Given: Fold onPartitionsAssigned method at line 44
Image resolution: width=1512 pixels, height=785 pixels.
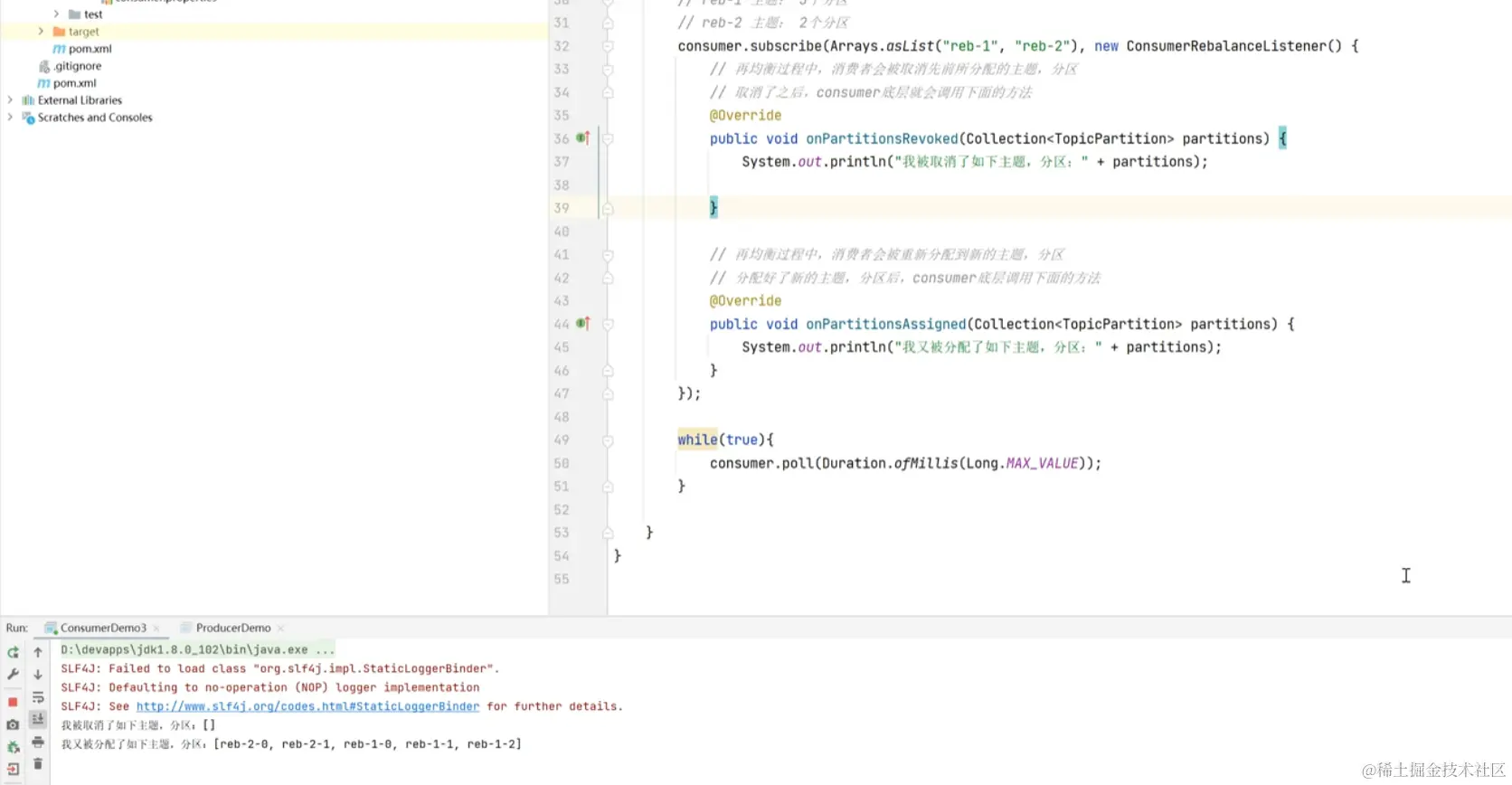Looking at the screenshot, I should pyautogui.click(x=608, y=324).
